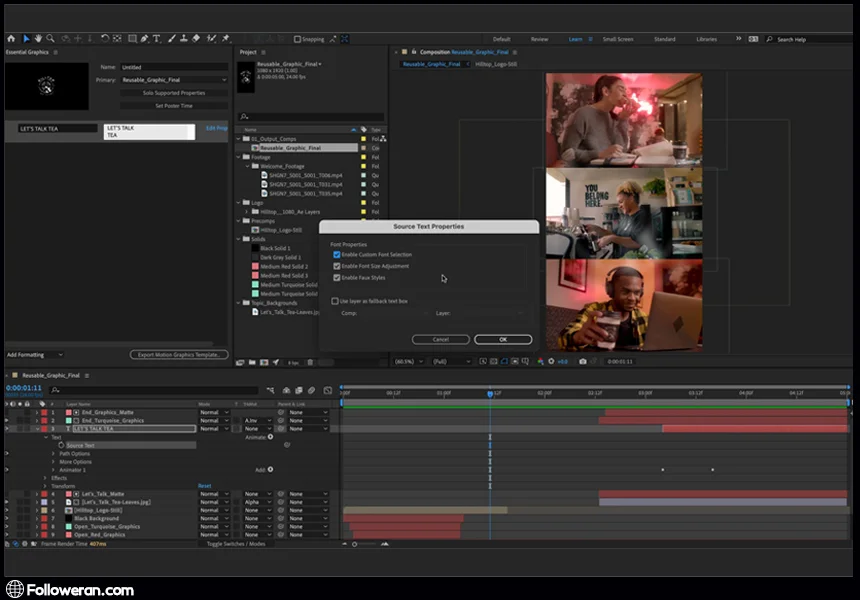This screenshot has width=860, height=600.
Task: Open the Primary composition dropdown
Action: [x=174, y=79]
